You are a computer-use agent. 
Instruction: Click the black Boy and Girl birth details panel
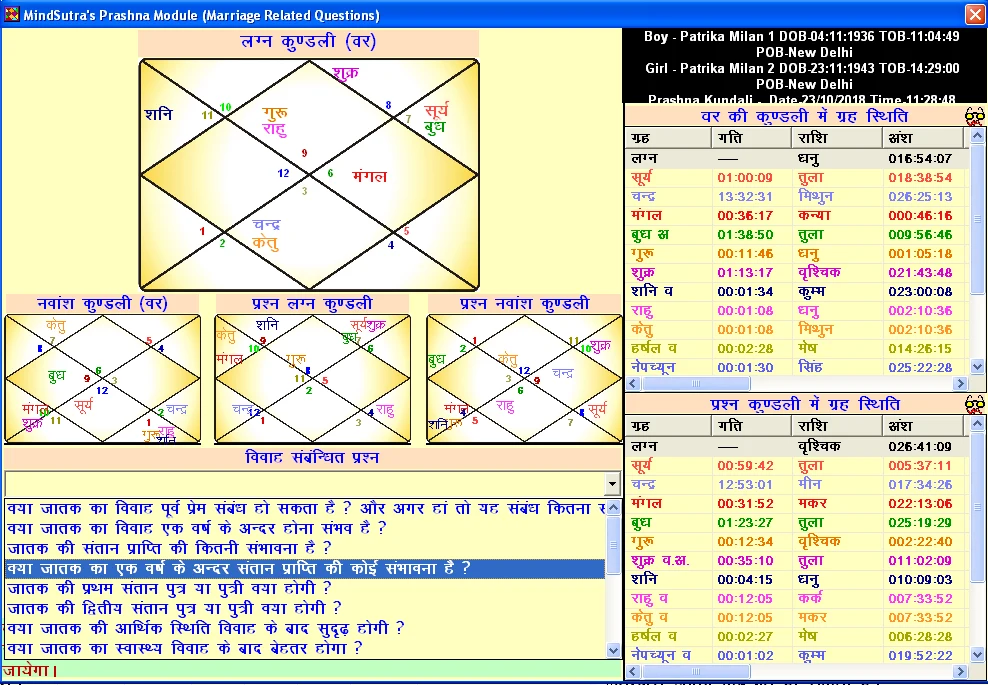click(804, 66)
